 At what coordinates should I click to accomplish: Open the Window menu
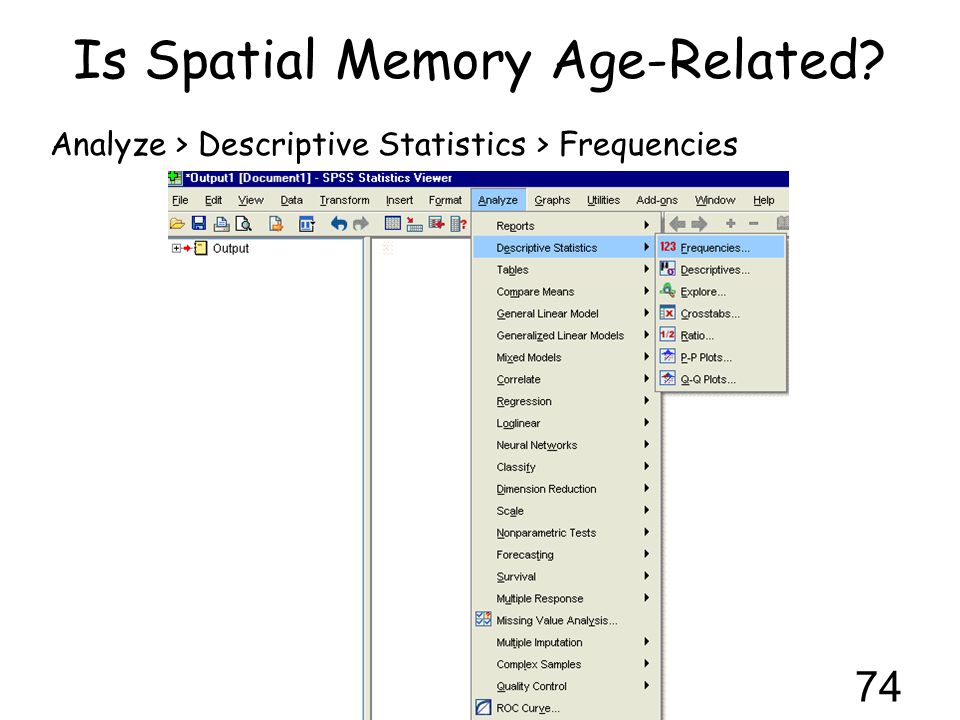click(x=714, y=200)
